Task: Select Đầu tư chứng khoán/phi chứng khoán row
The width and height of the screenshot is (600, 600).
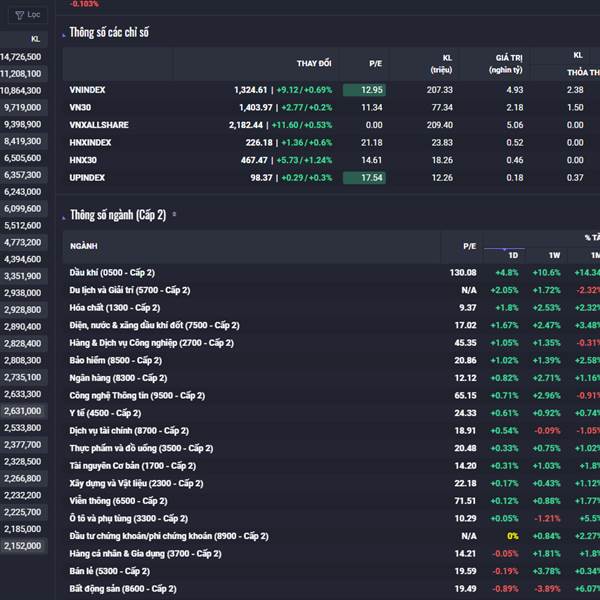Action: (x=331, y=536)
